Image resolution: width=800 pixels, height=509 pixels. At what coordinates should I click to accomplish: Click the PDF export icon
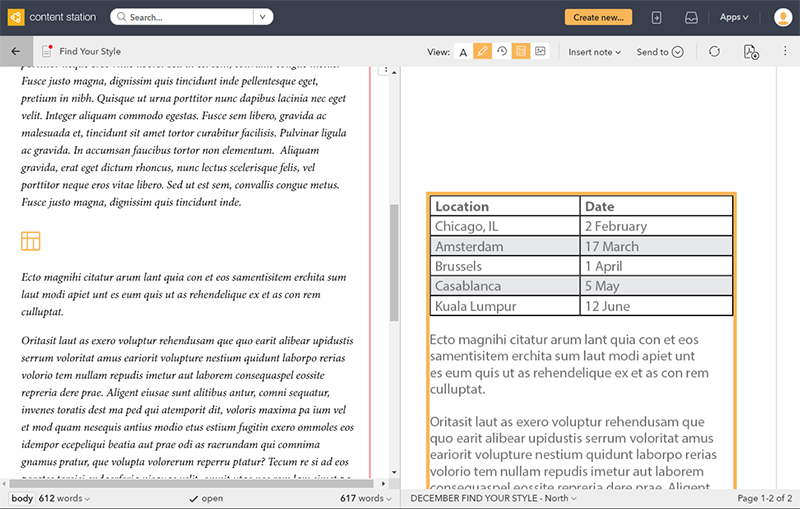click(751, 52)
